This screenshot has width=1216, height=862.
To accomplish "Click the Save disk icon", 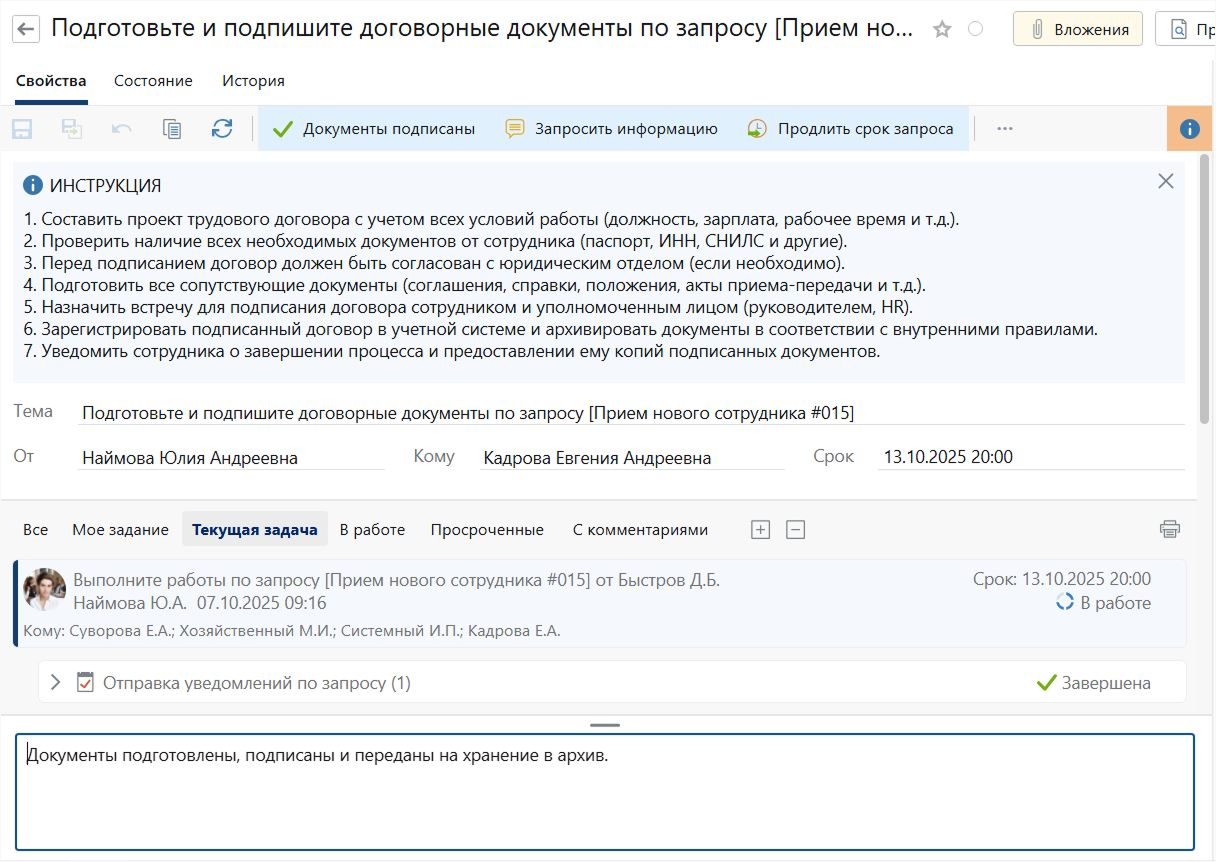I will pyautogui.click(x=22, y=129).
